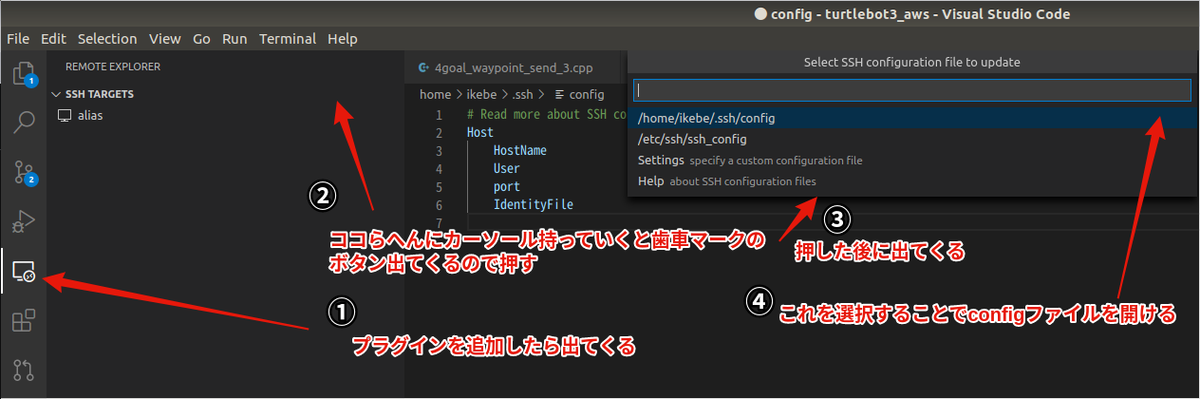Click the monitor icon beside alias

point(65,115)
